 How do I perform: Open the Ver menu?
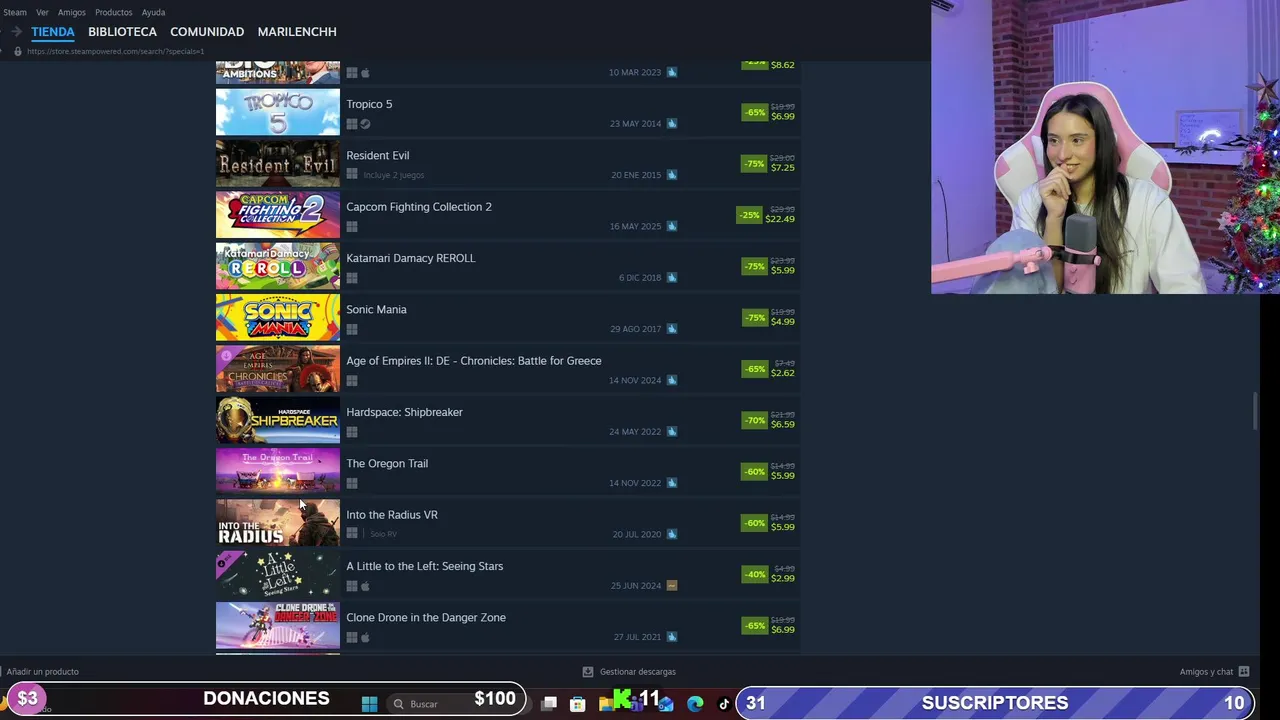[42, 12]
